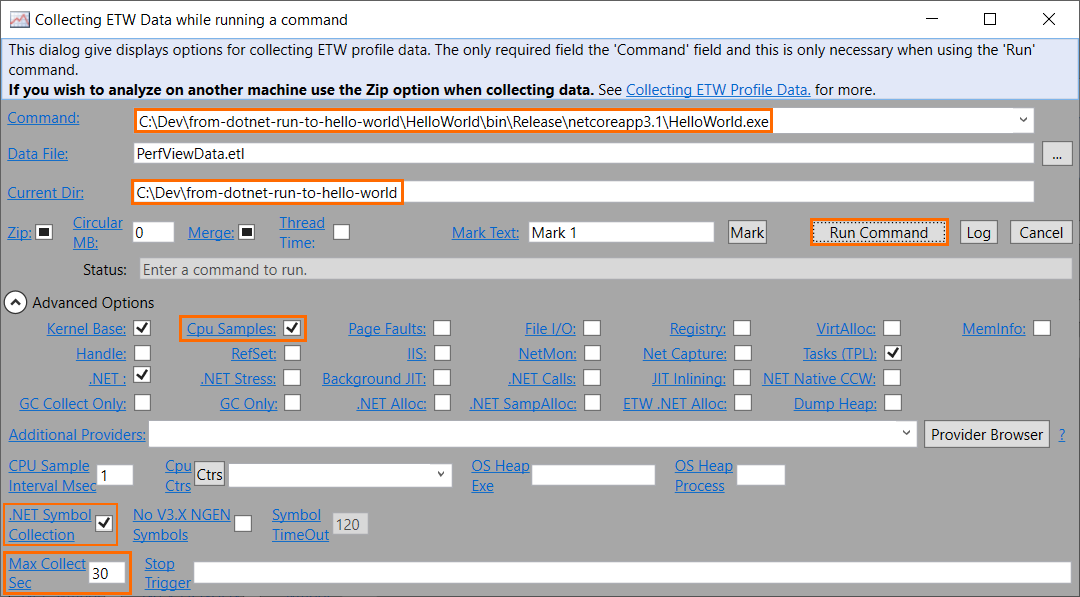Open the Additional Providers dropdown arrow
The image size is (1080, 597).
[x=906, y=433]
